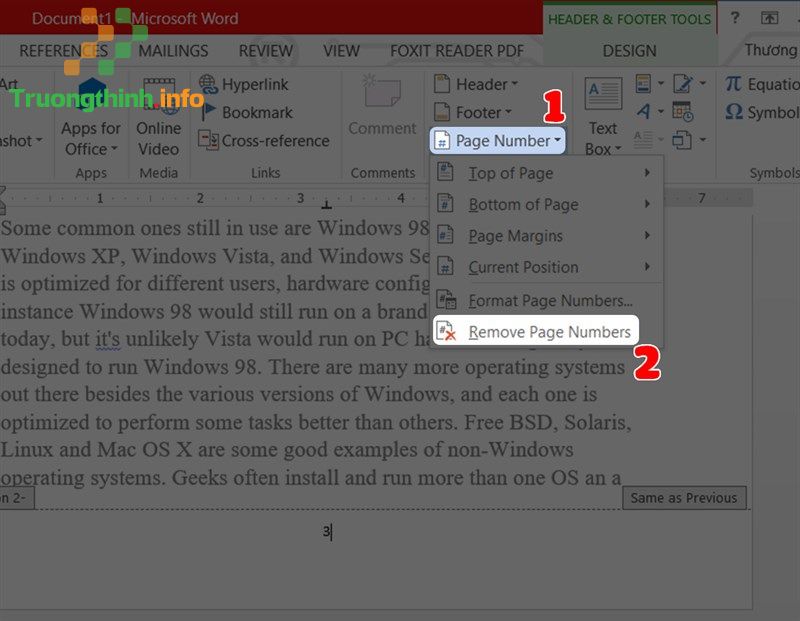Open the Footer dropdown
This screenshot has width=800, height=621.
coord(472,112)
